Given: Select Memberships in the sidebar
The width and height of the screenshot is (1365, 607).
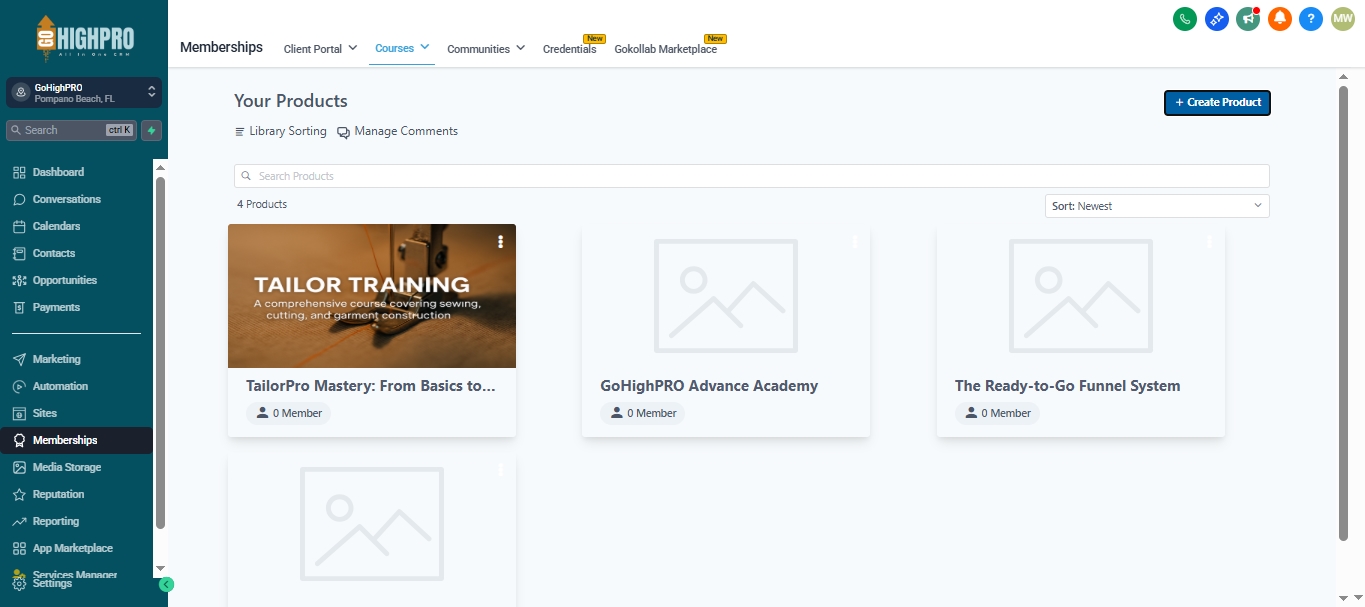Looking at the screenshot, I should click(78, 440).
